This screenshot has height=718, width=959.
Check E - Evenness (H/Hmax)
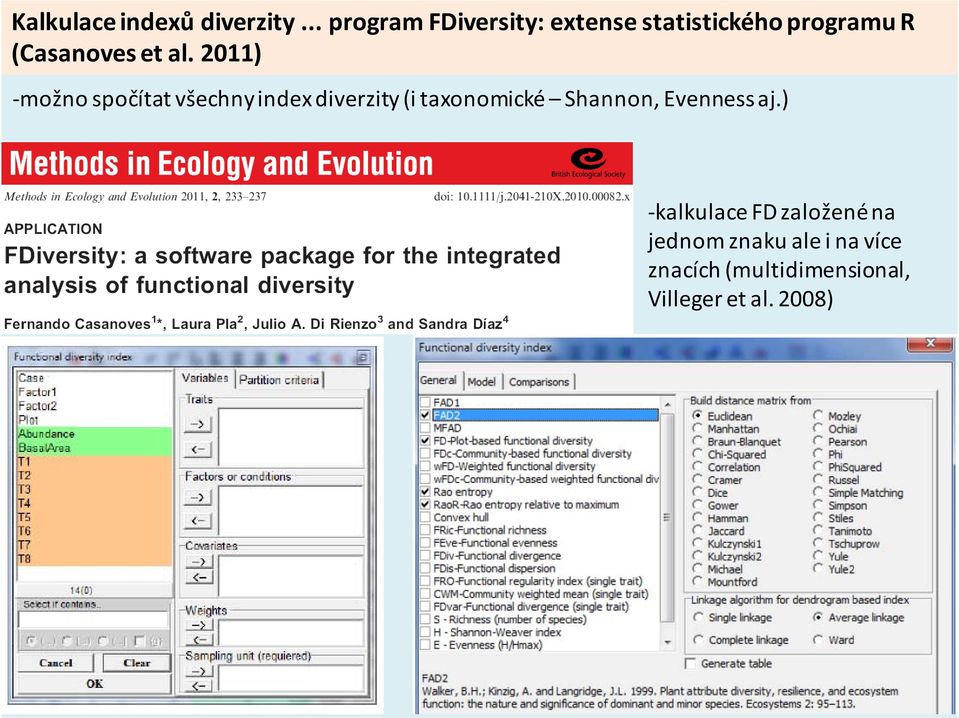coord(425,645)
